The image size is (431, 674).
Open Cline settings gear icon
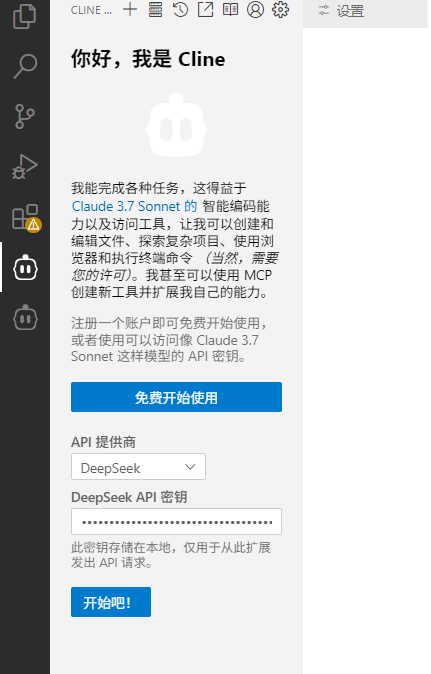281,9
